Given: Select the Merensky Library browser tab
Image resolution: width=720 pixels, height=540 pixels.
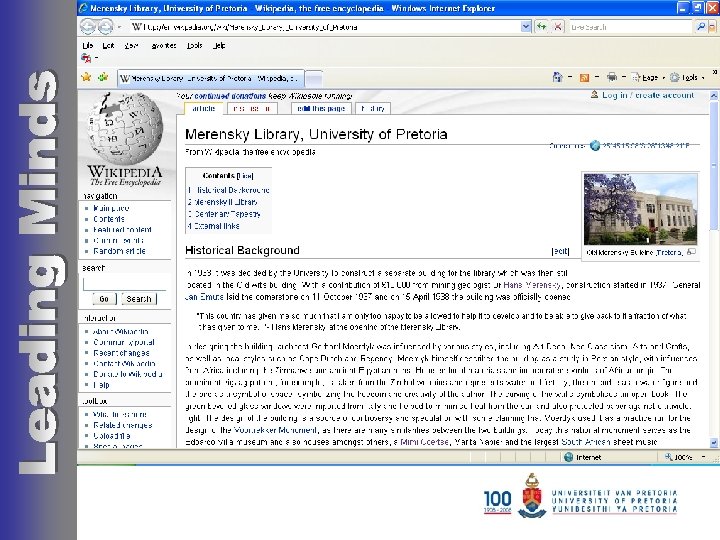Looking at the screenshot, I should 210,78.
